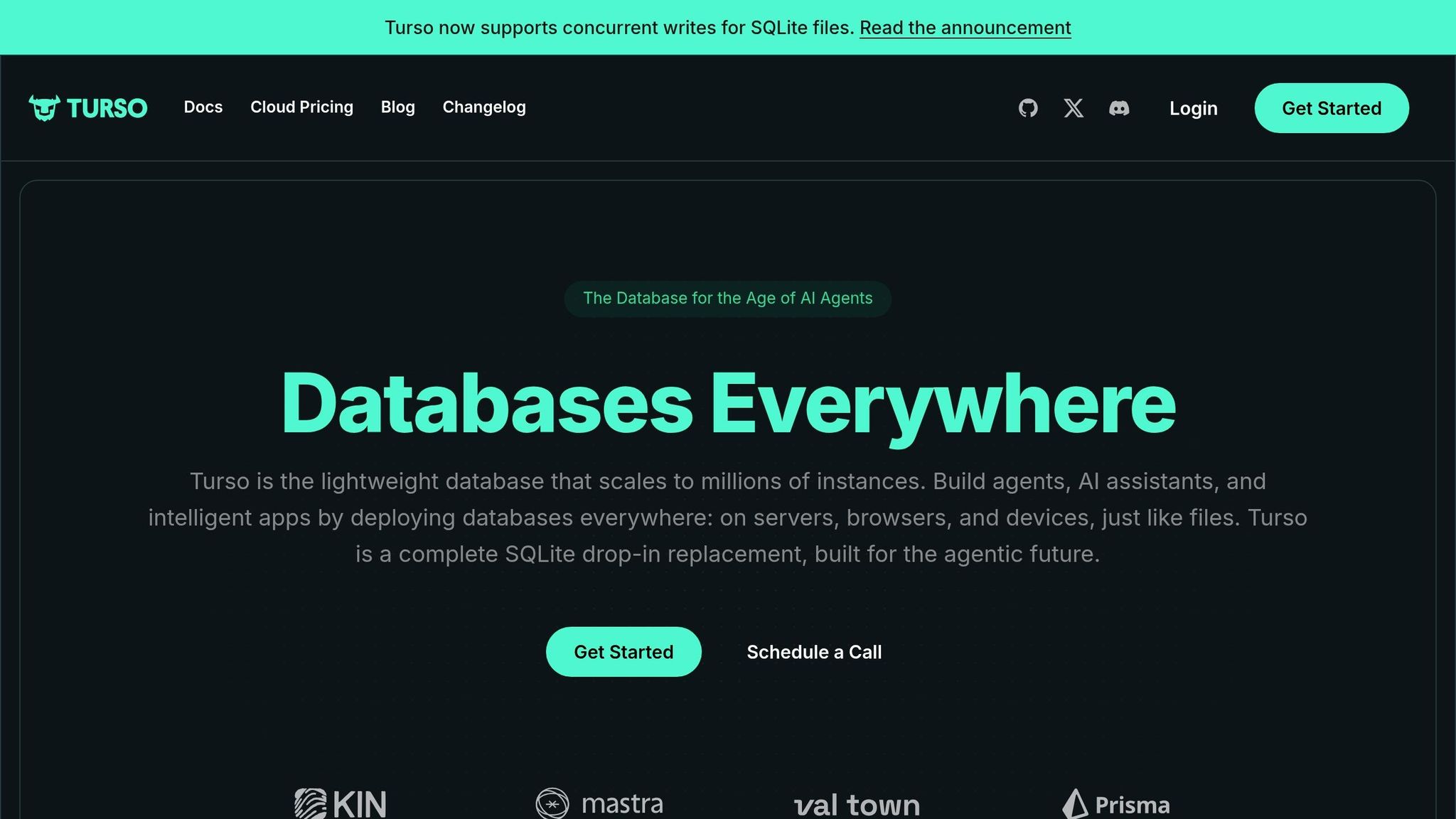Click the Login link
Screen dimensions: 1456x819
click(1193, 109)
